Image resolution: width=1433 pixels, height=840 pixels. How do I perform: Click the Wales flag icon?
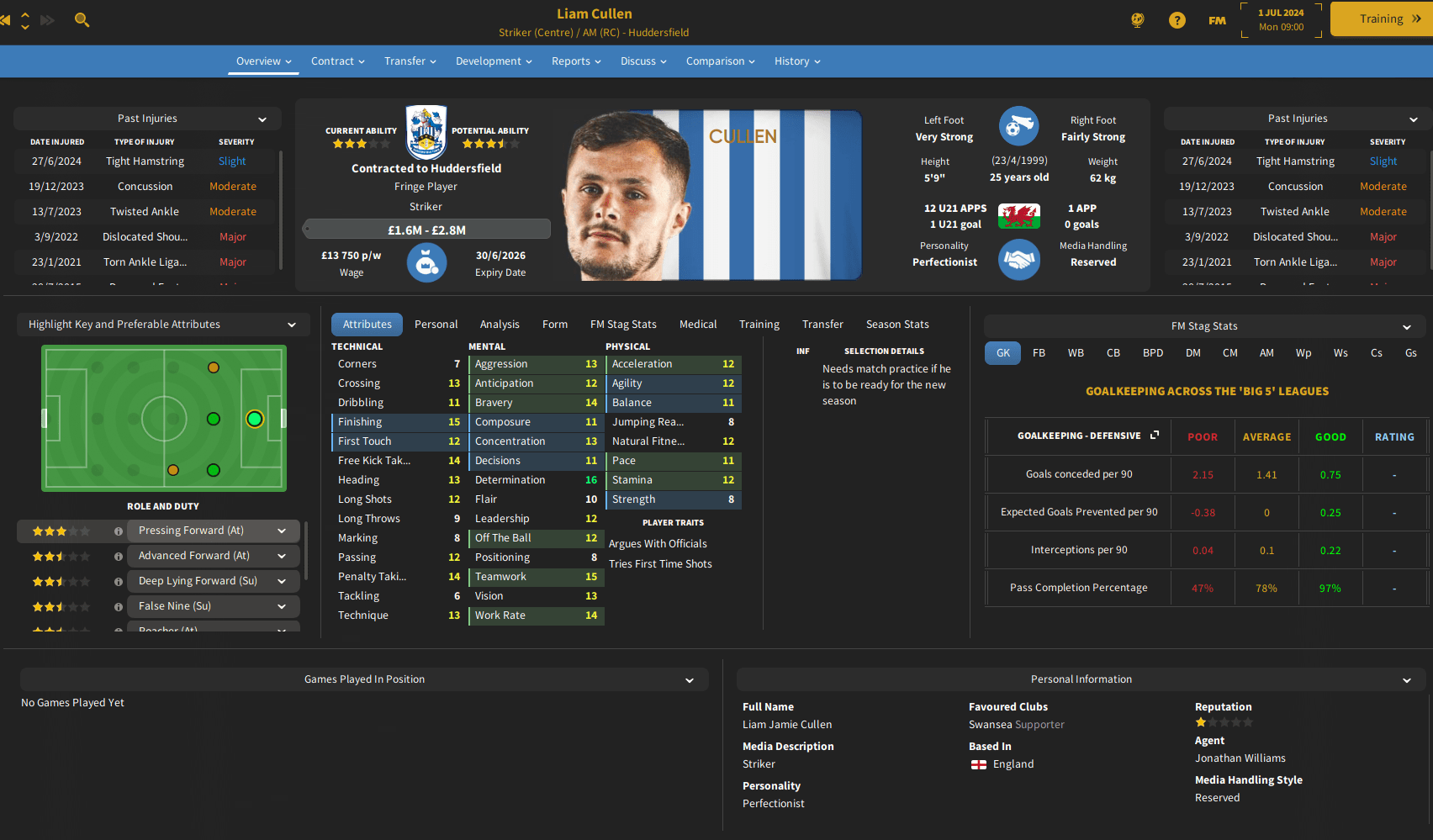coord(1019,216)
